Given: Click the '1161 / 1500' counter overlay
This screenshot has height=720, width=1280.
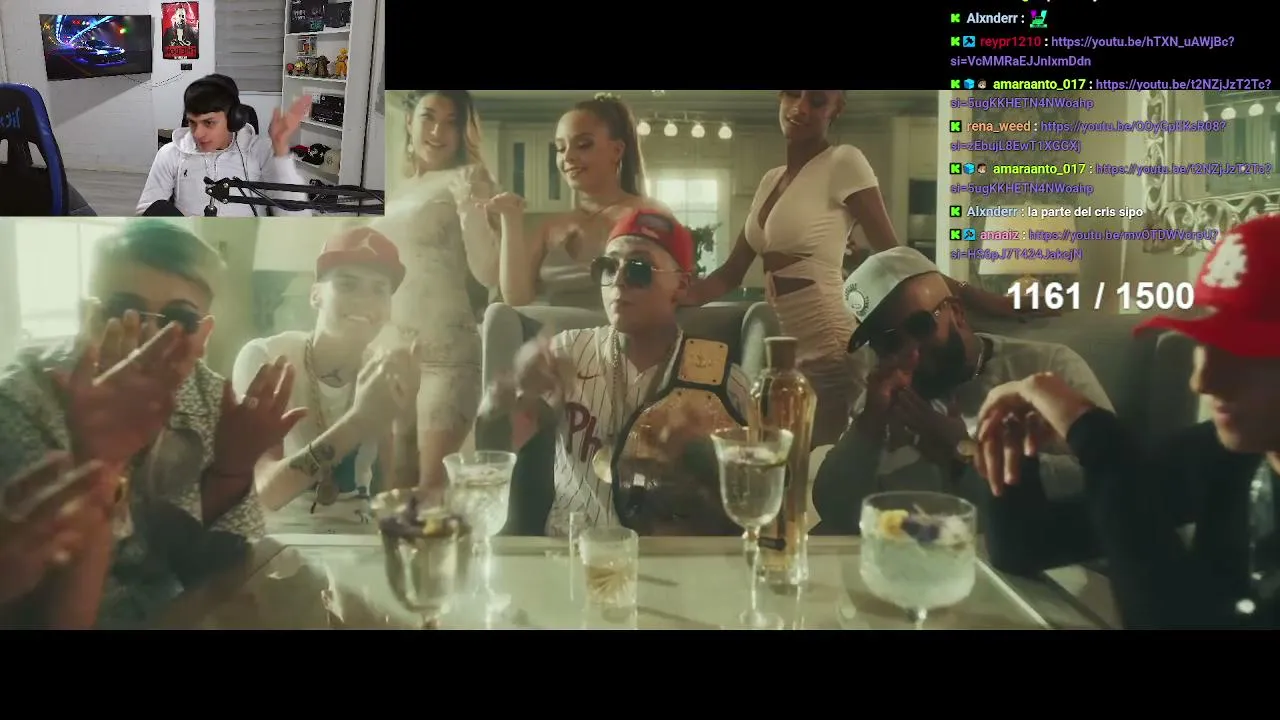Looking at the screenshot, I should tap(1100, 296).
